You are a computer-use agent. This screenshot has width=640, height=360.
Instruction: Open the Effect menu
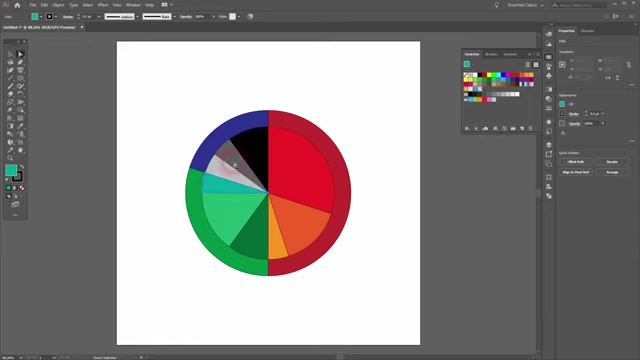103,5
